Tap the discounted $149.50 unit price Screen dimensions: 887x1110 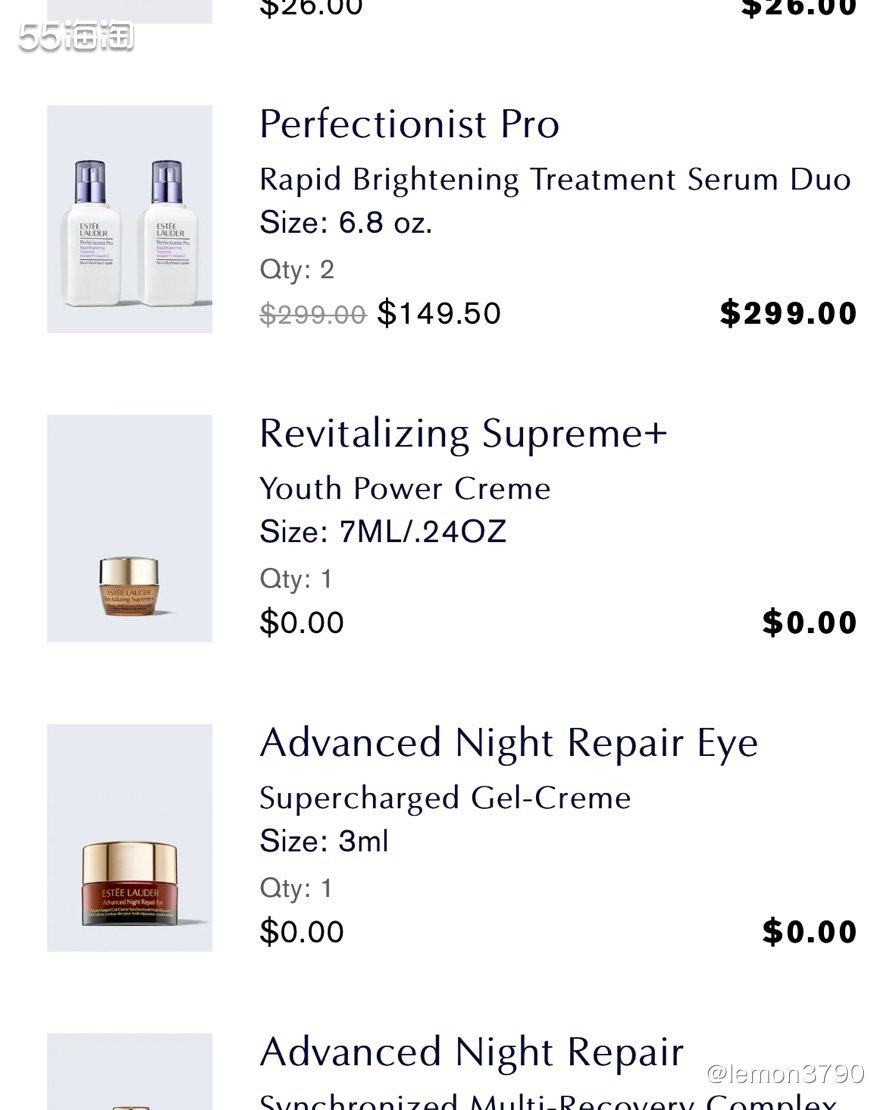click(x=439, y=313)
